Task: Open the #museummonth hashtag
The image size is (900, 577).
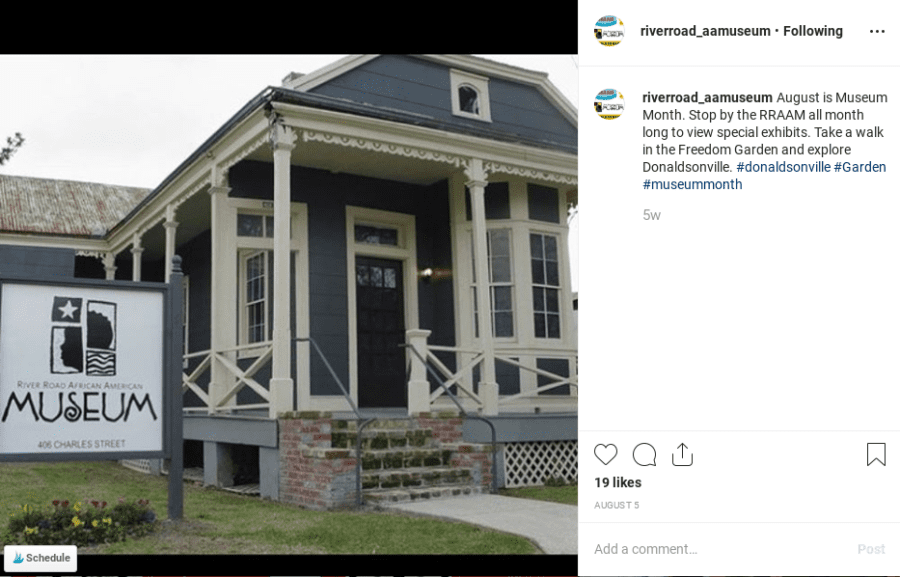Action: point(692,184)
